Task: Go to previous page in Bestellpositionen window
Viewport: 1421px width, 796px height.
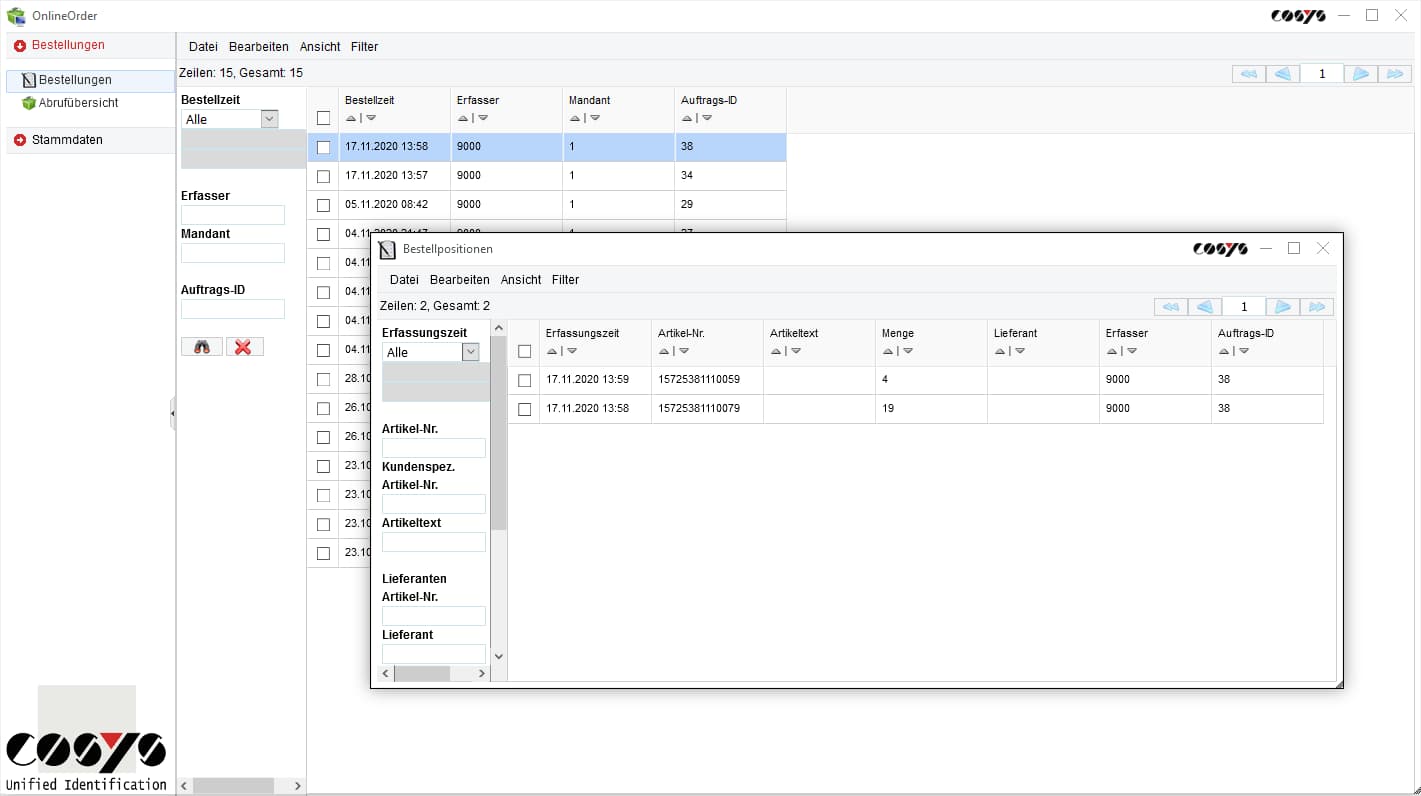Action: (1205, 307)
